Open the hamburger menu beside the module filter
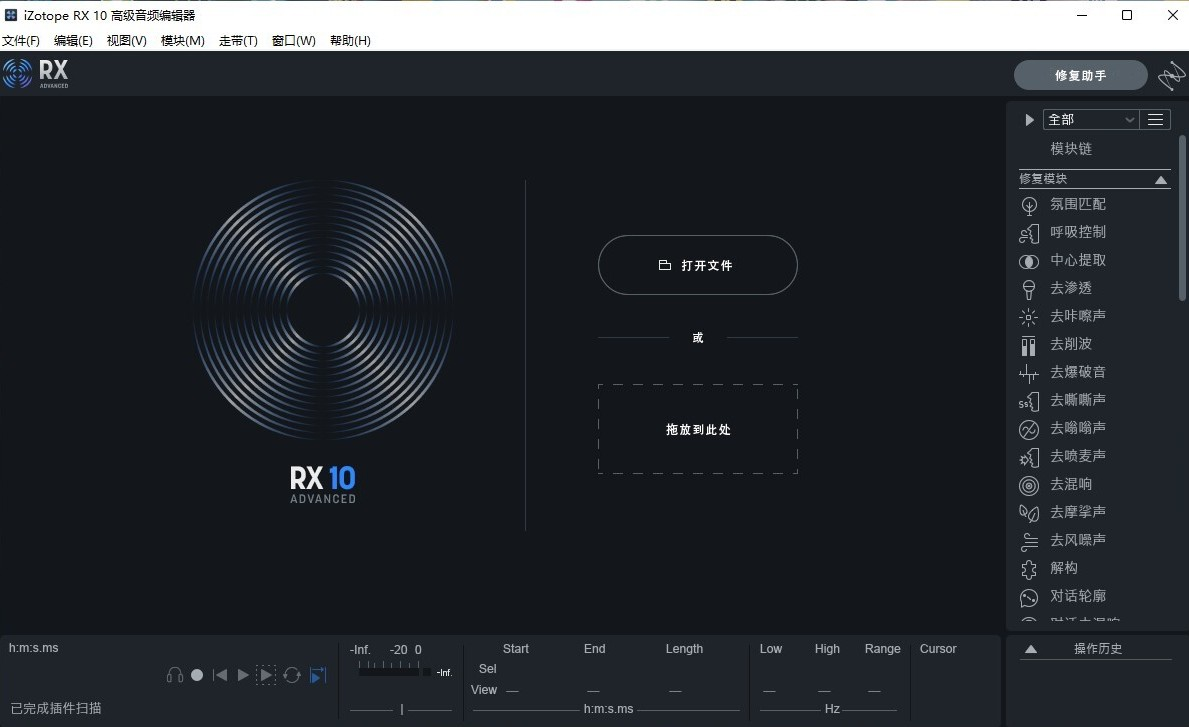Screen dimensions: 1189x727 click(1155, 119)
